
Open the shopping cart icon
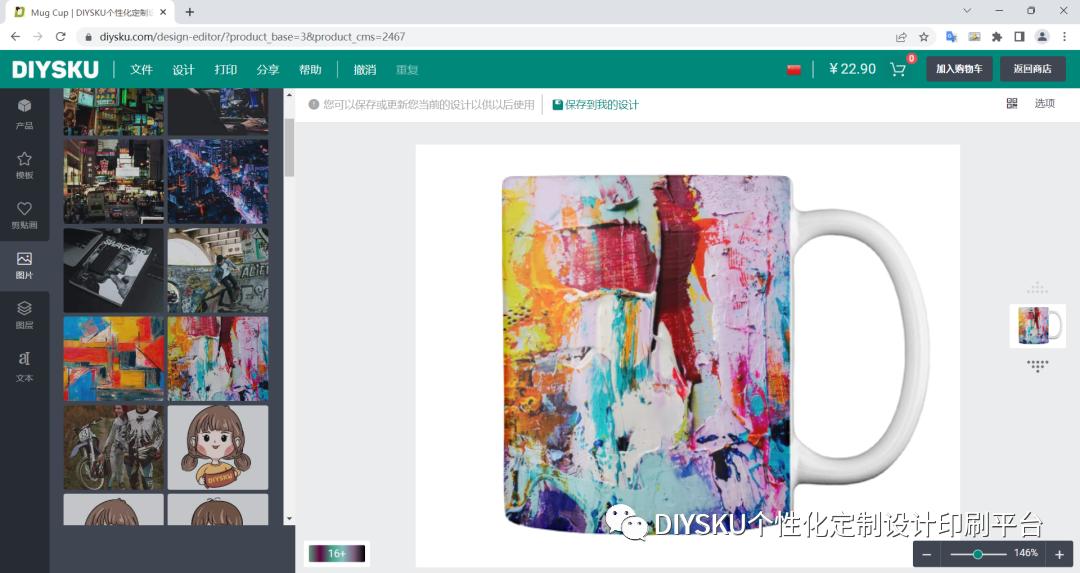click(x=897, y=69)
